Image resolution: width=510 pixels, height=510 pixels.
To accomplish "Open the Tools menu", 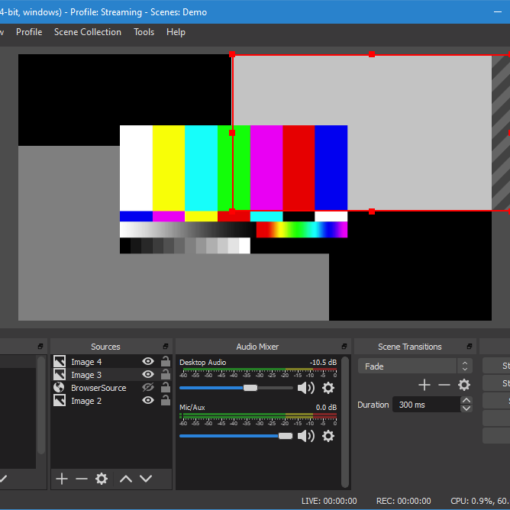I will coord(144,32).
